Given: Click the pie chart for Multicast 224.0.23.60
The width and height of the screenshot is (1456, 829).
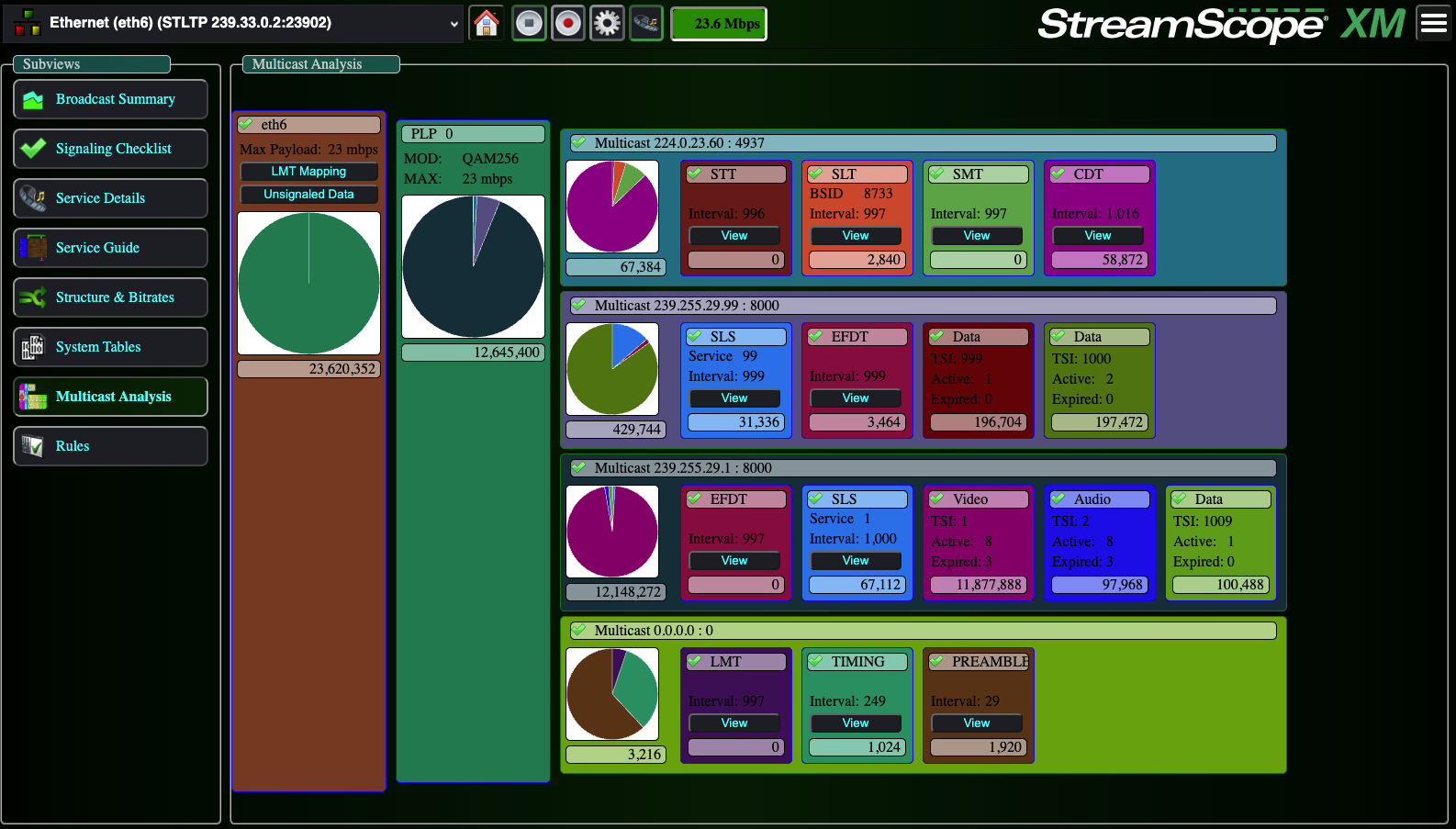Looking at the screenshot, I should tap(612, 207).
